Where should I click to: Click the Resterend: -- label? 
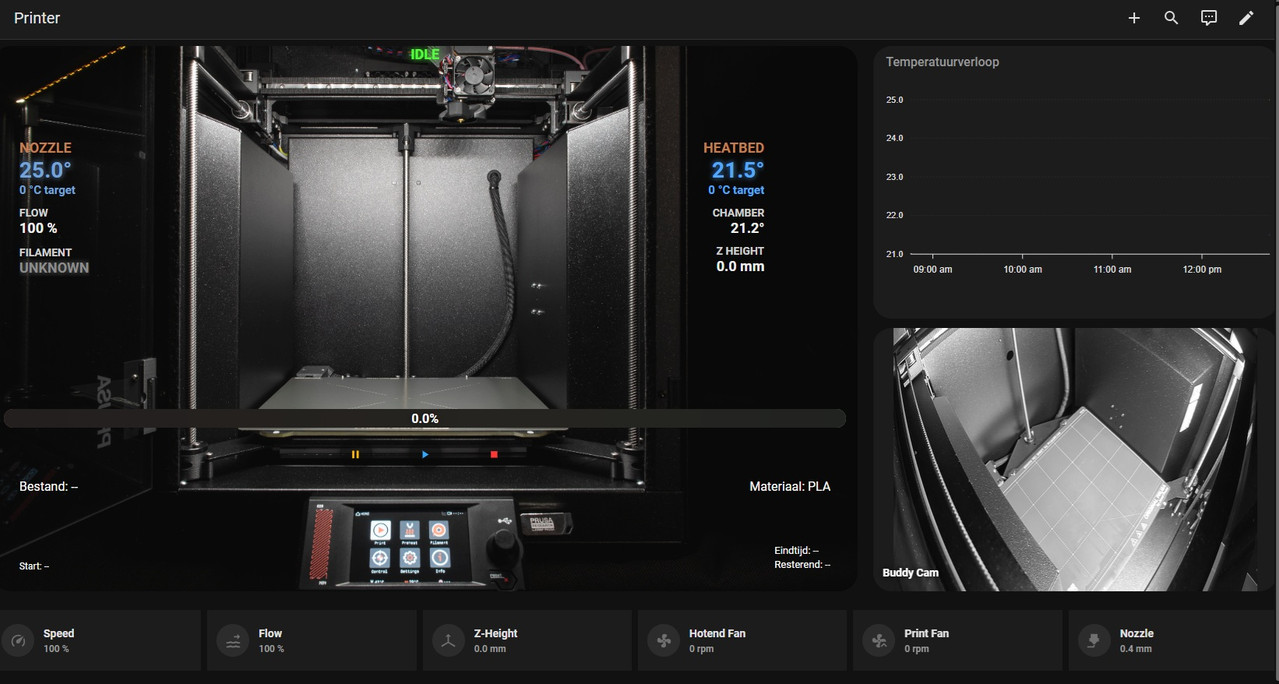tap(802, 565)
